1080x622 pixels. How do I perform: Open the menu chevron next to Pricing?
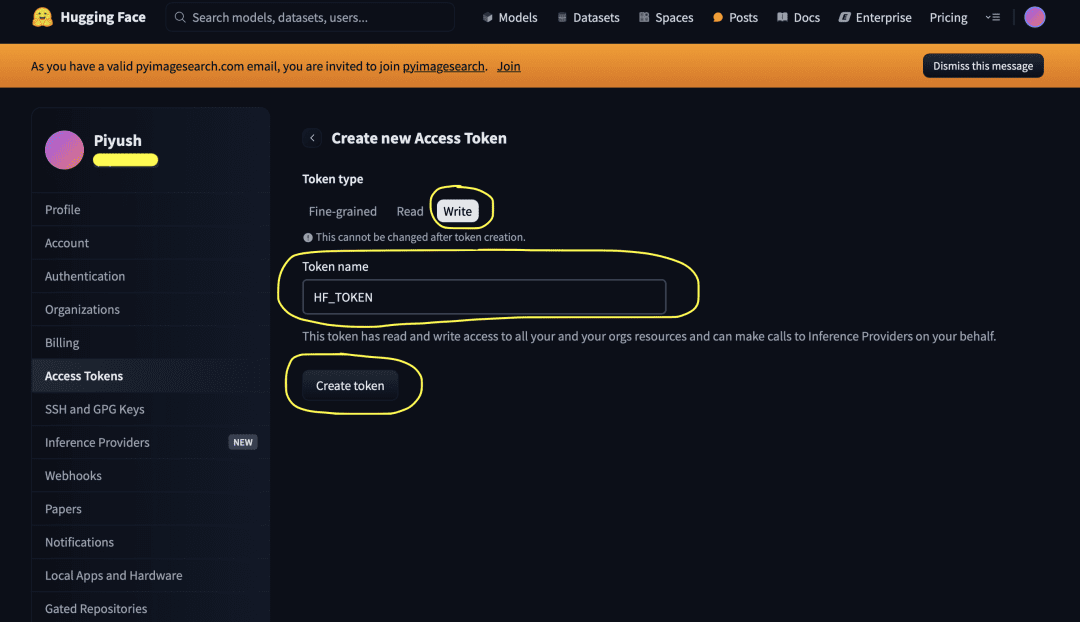(991, 17)
